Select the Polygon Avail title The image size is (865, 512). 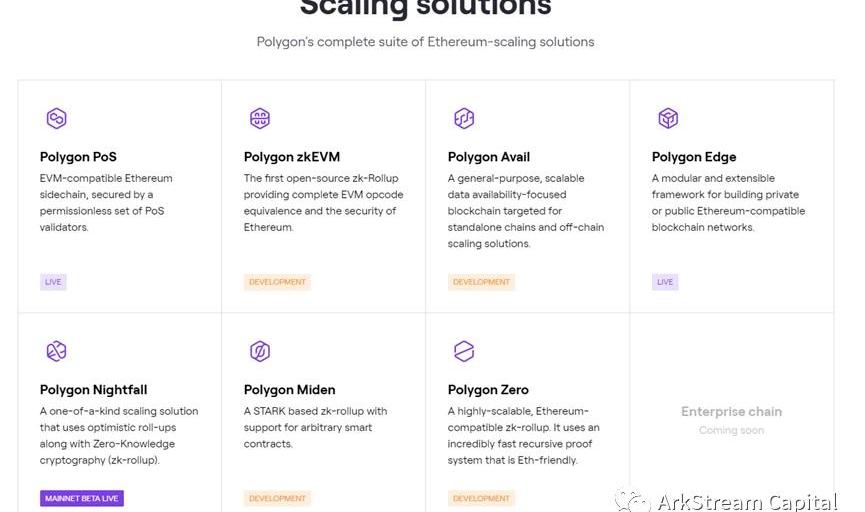[489, 157]
